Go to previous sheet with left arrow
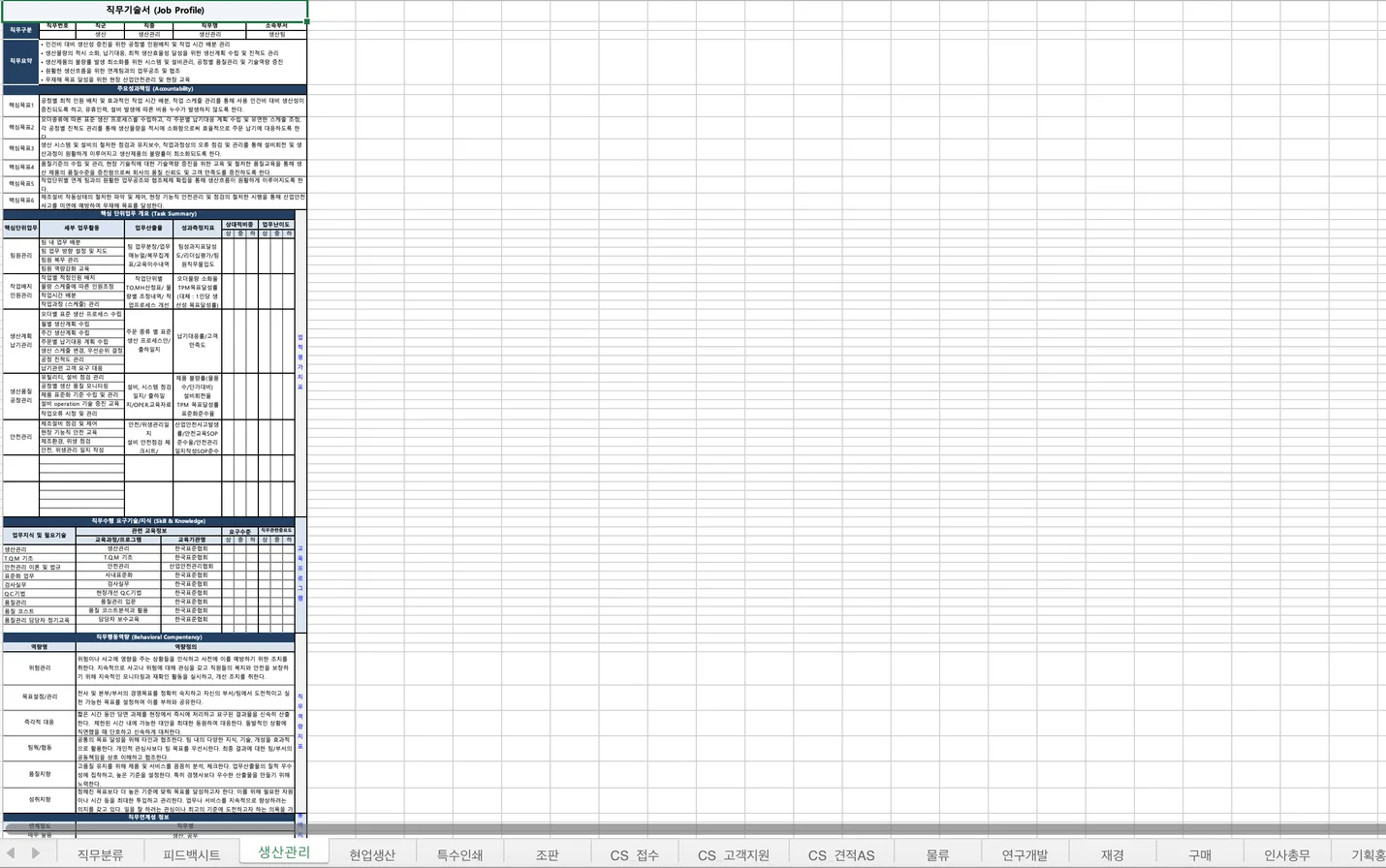 12,853
